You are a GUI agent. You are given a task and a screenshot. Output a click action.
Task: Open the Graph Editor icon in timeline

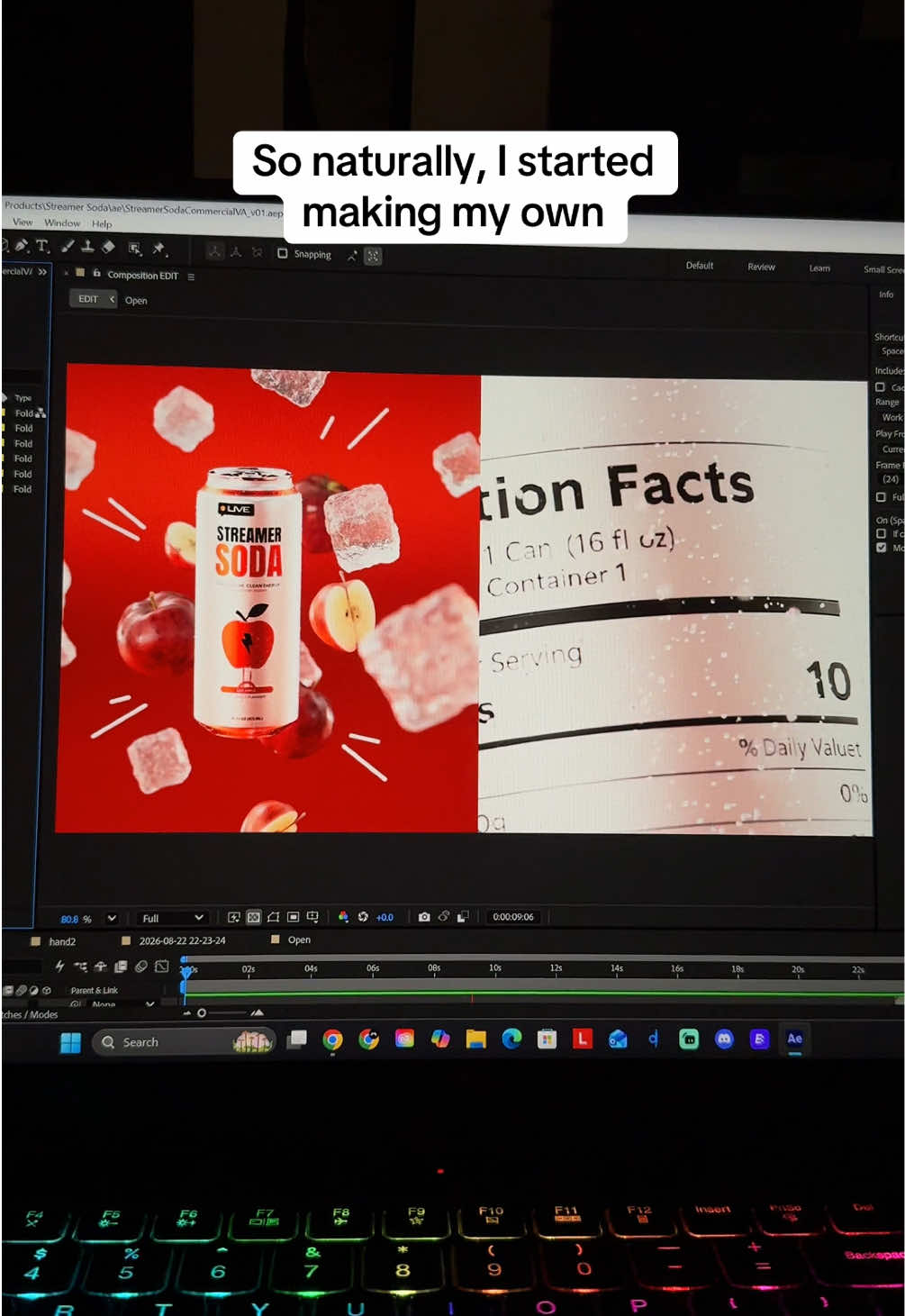coord(161,967)
